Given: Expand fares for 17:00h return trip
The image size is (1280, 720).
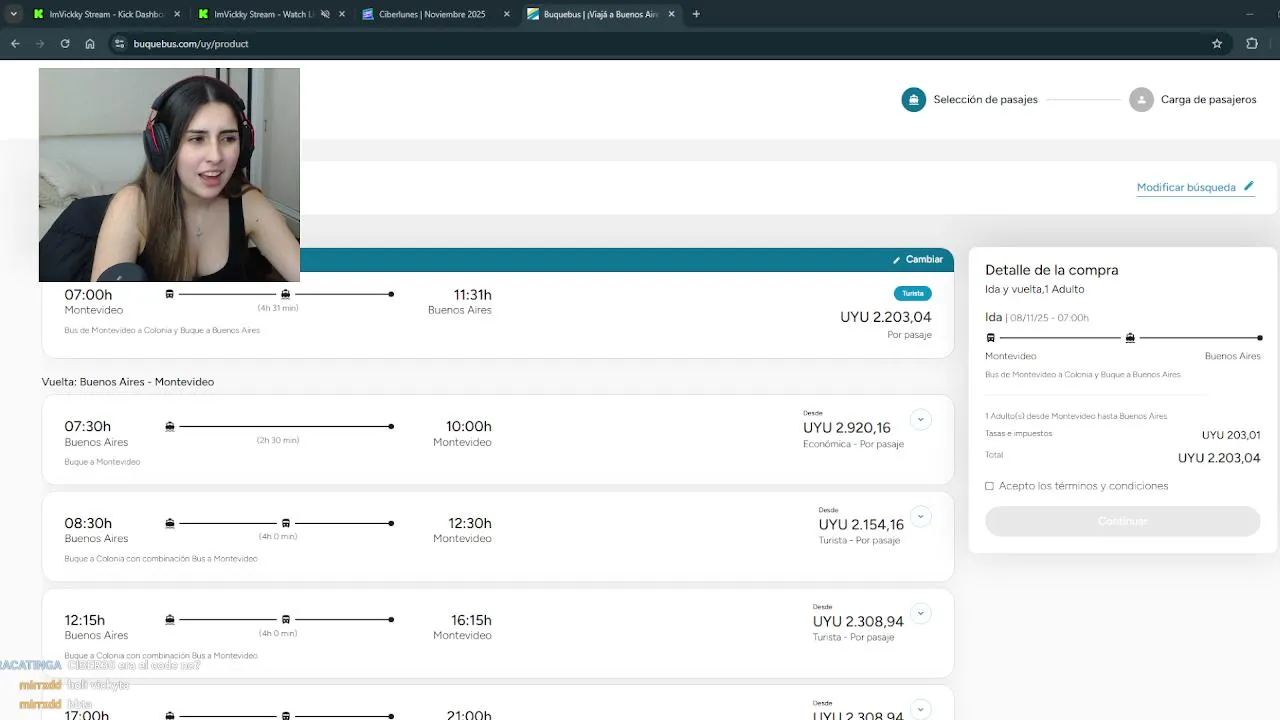Looking at the screenshot, I should coord(921,709).
